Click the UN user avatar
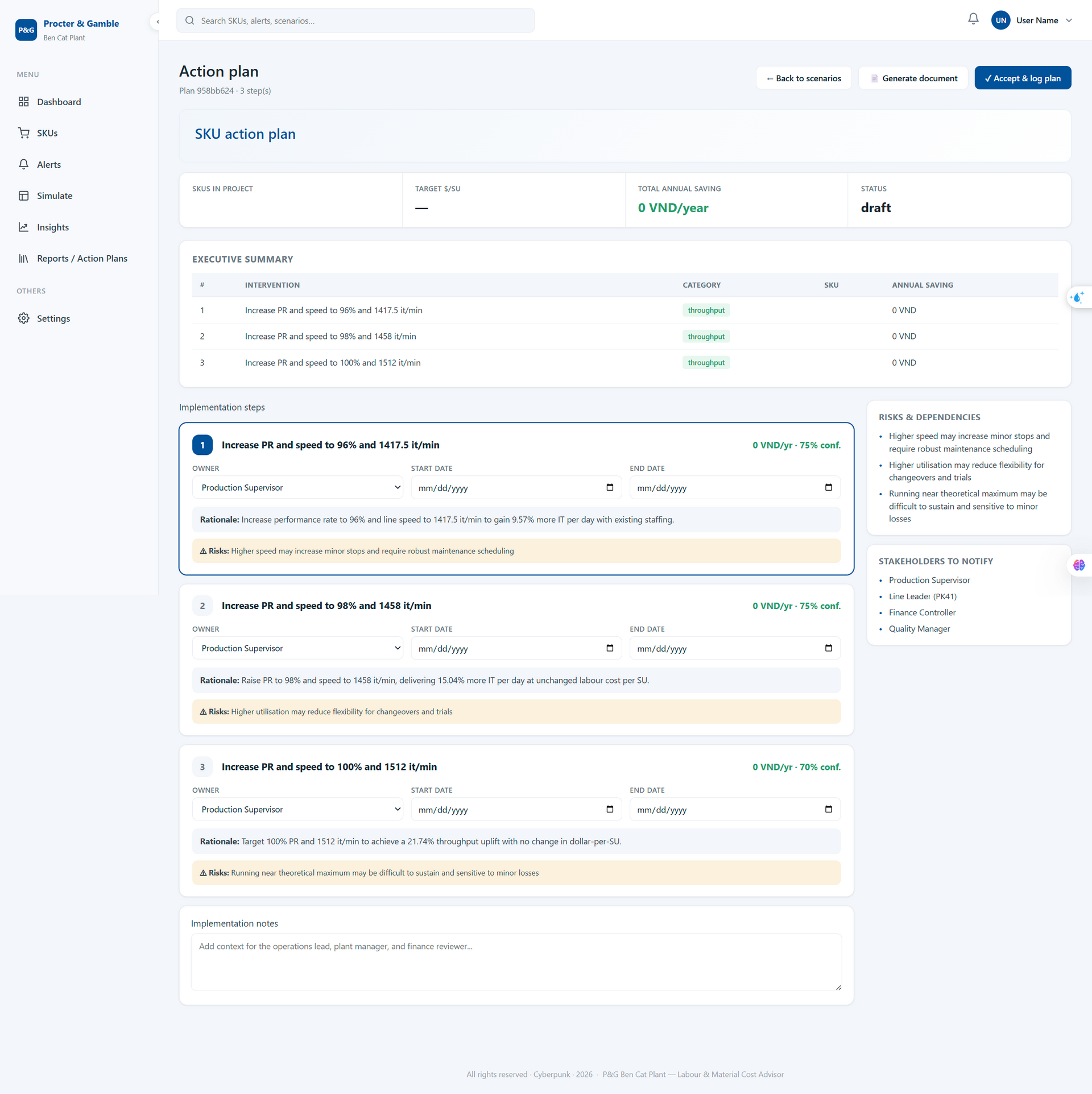 [1000, 20]
